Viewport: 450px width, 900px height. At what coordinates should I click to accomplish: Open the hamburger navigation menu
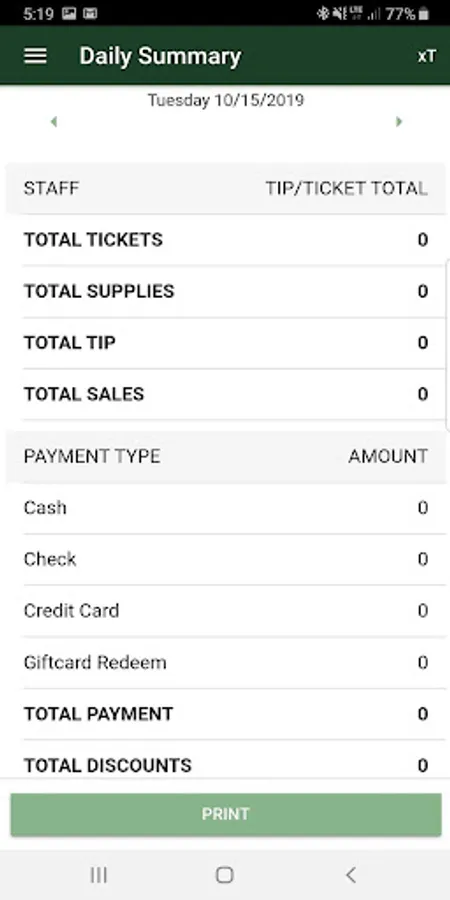point(35,56)
